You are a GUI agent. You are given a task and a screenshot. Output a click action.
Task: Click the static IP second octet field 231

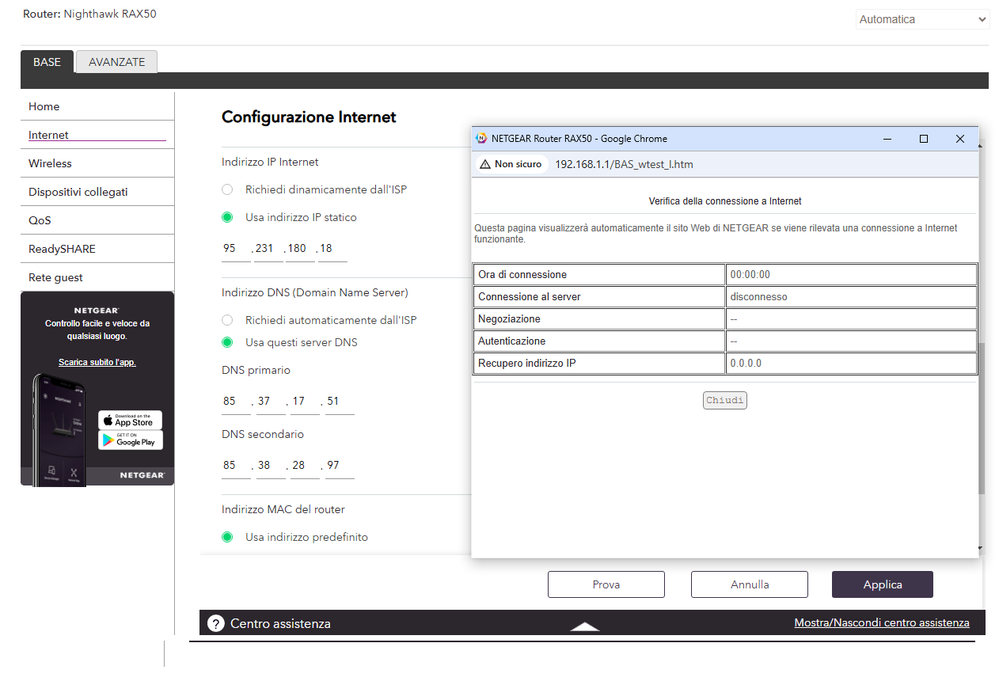click(269, 248)
